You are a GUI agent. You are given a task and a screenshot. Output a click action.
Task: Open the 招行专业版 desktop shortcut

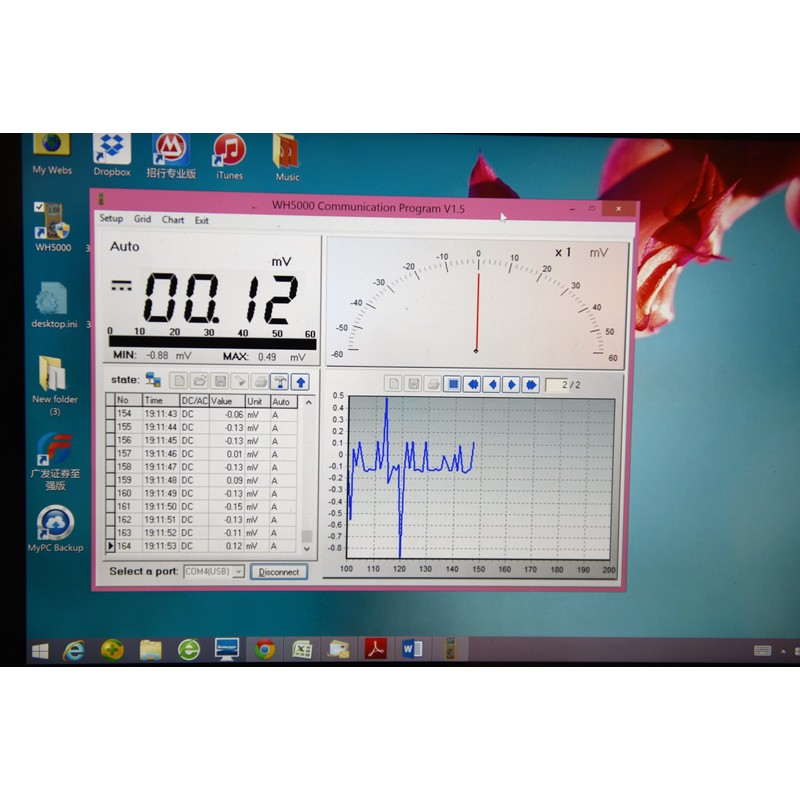(171, 156)
